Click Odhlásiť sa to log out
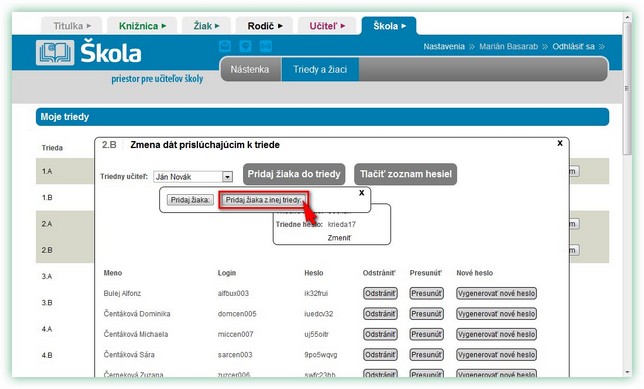The height and width of the screenshot is (389, 644). pos(573,46)
